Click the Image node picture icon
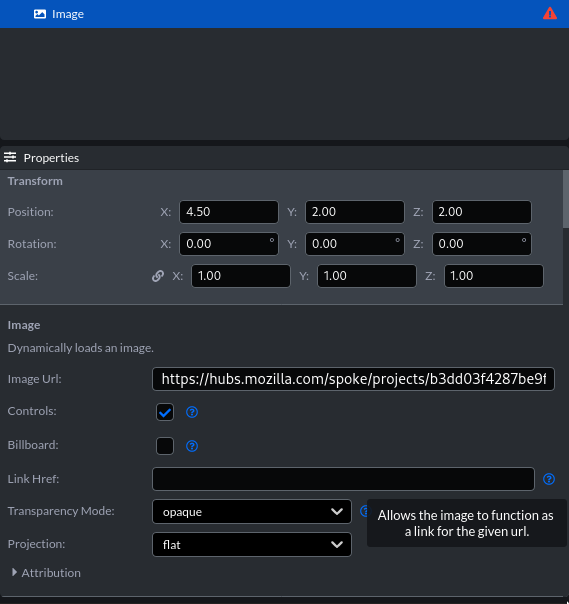The height and width of the screenshot is (604, 569). (x=40, y=14)
